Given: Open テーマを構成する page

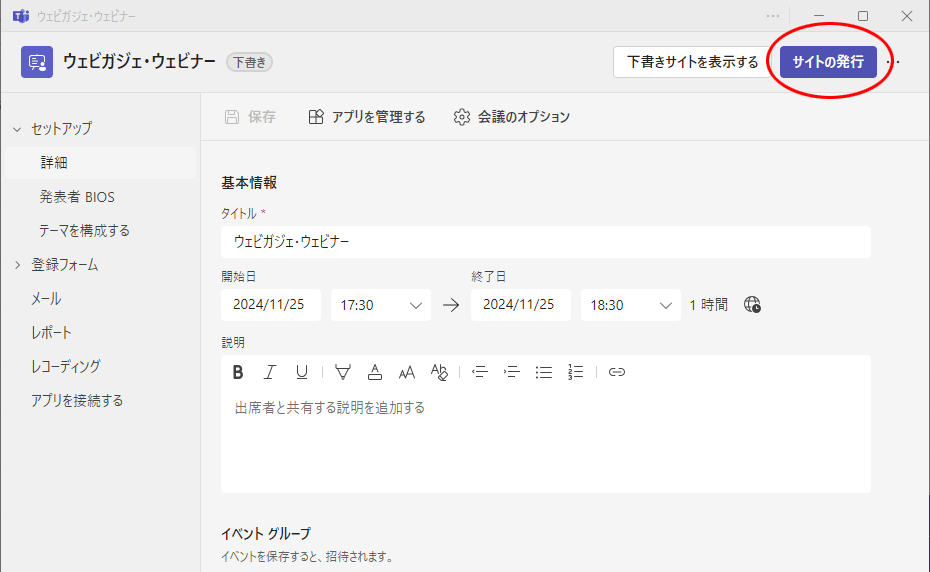Looking at the screenshot, I should (x=84, y=231).
